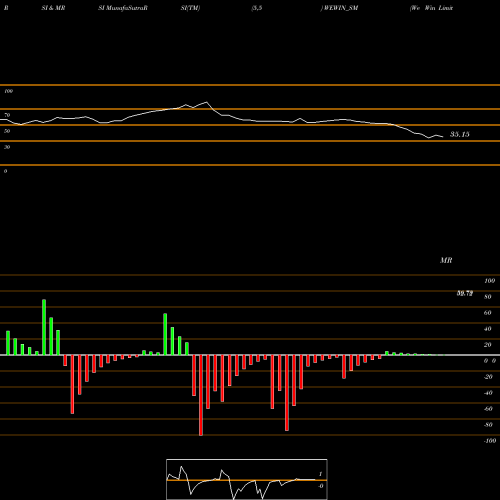Click the RSI value label 35.15
Screen dimensions: 500x500
click(x=460, y=134)
